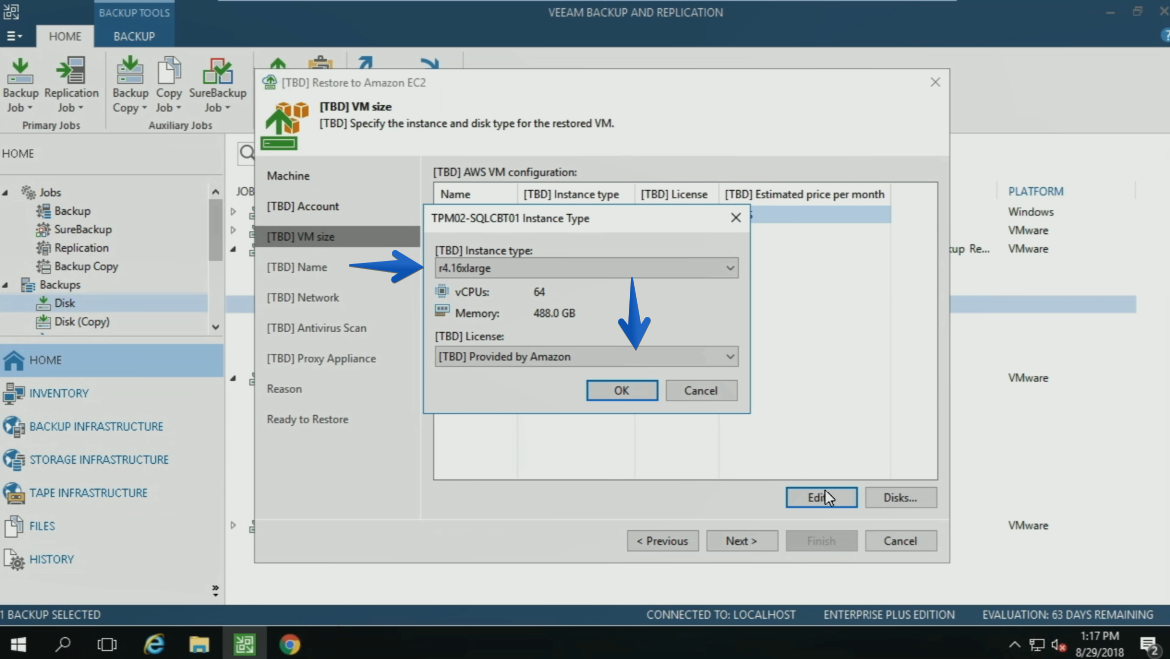Open the License dropdown

(586, 357)
